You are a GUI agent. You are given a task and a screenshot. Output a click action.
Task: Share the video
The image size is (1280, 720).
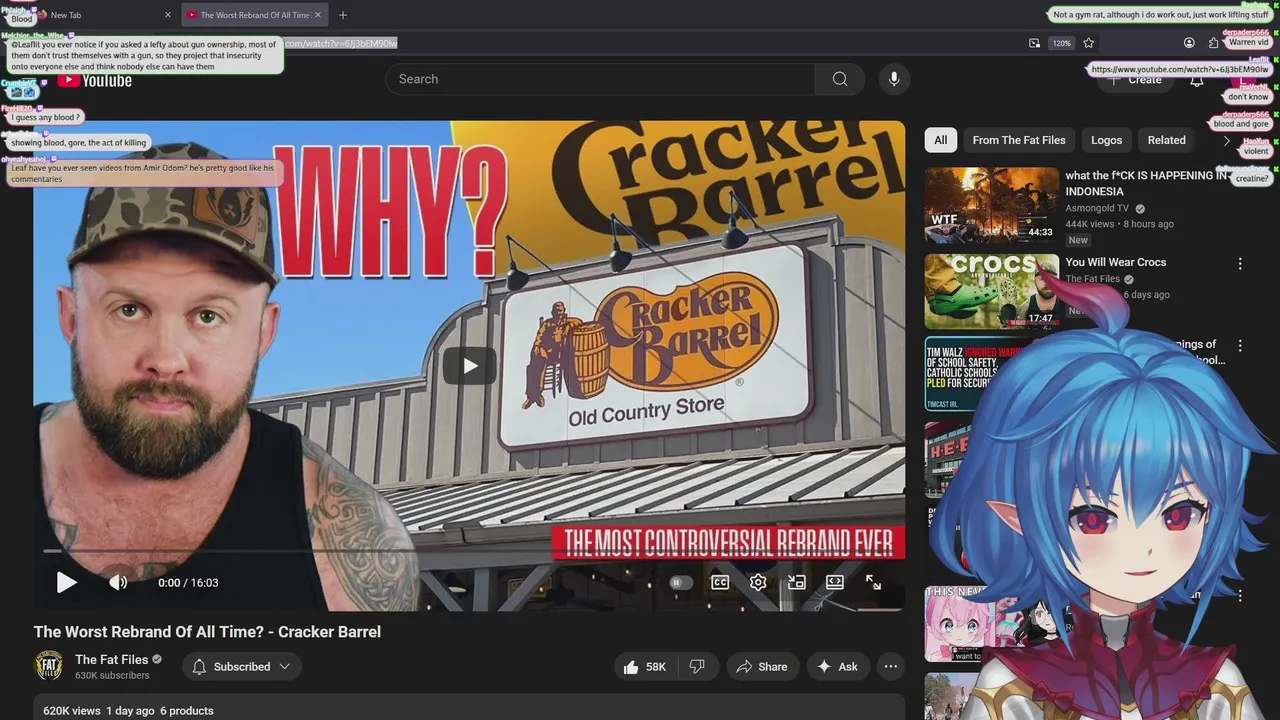(x=762, y=667)
